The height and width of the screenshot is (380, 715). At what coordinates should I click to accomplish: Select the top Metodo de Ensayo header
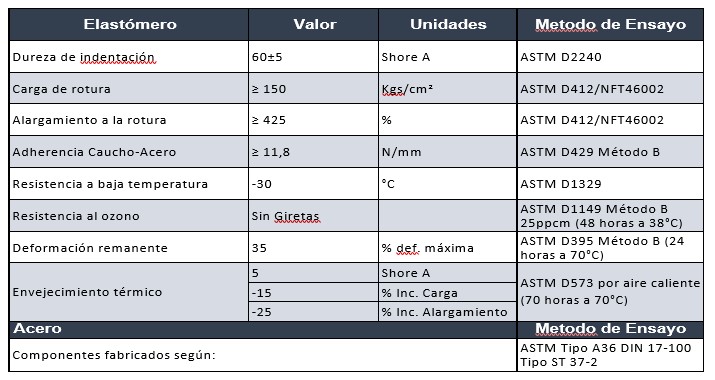[x=611, y=25]
